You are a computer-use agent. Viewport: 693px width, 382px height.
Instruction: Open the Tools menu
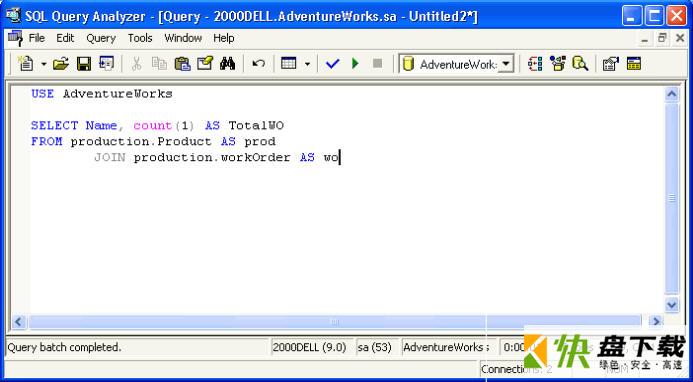tap(140, 38)
